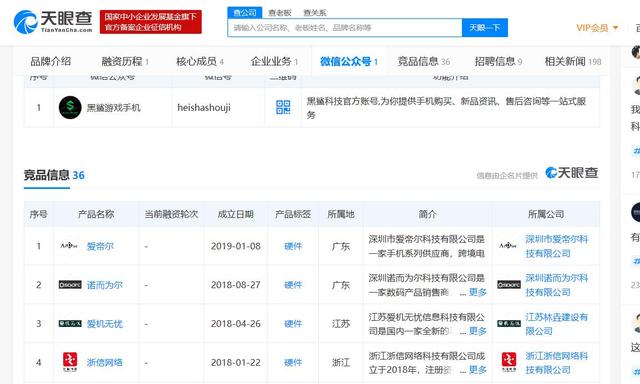
Task: Click 硬件 tag in 爱帝尔 row
Action: [293, 246]
